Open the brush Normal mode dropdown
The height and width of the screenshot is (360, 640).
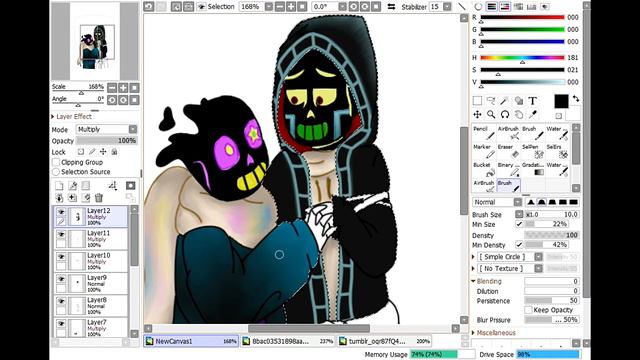pos(518,202)
